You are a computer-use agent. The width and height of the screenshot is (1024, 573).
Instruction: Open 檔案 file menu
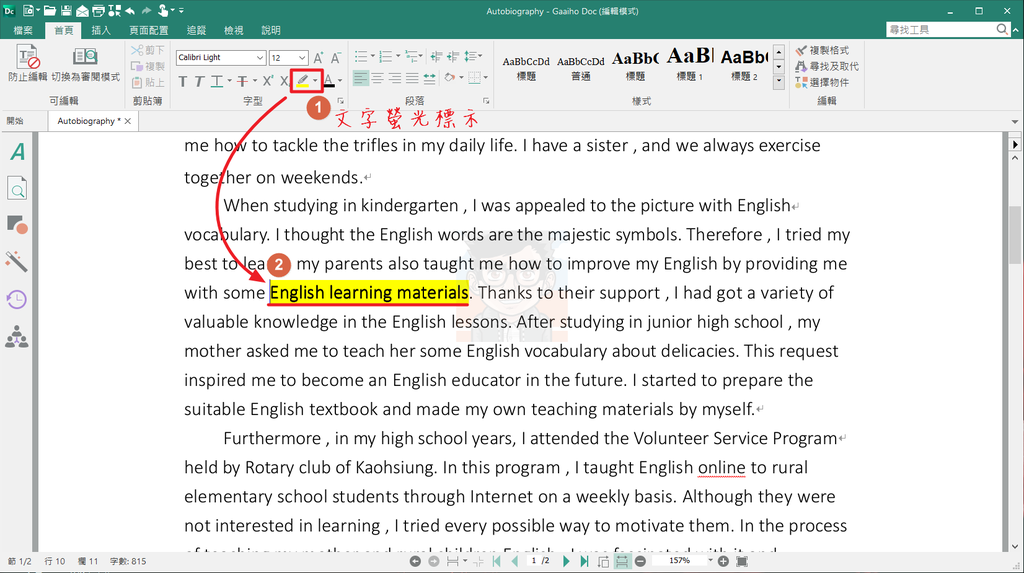tap(23, 30)
